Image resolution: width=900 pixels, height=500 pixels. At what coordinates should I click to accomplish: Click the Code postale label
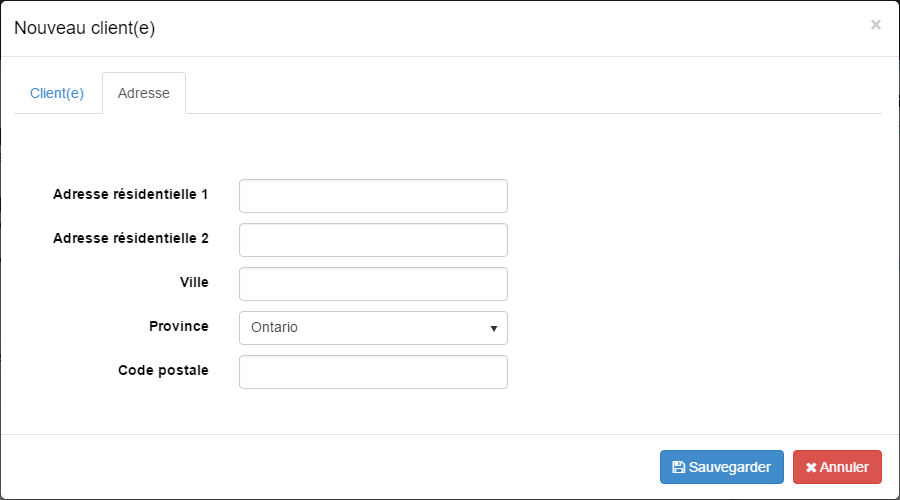(x=163, y=370)
